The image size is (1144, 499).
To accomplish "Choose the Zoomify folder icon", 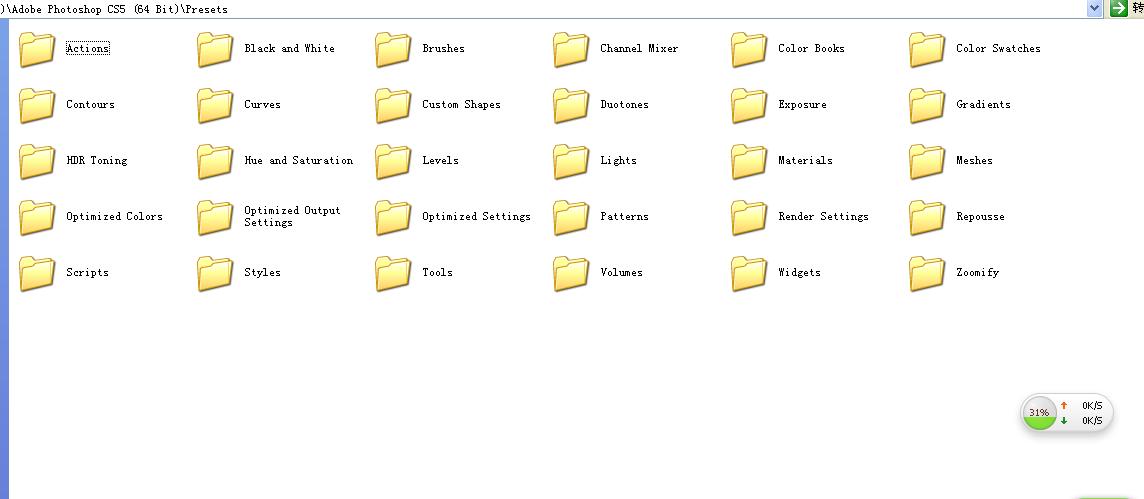I will [x=927, y=274].
